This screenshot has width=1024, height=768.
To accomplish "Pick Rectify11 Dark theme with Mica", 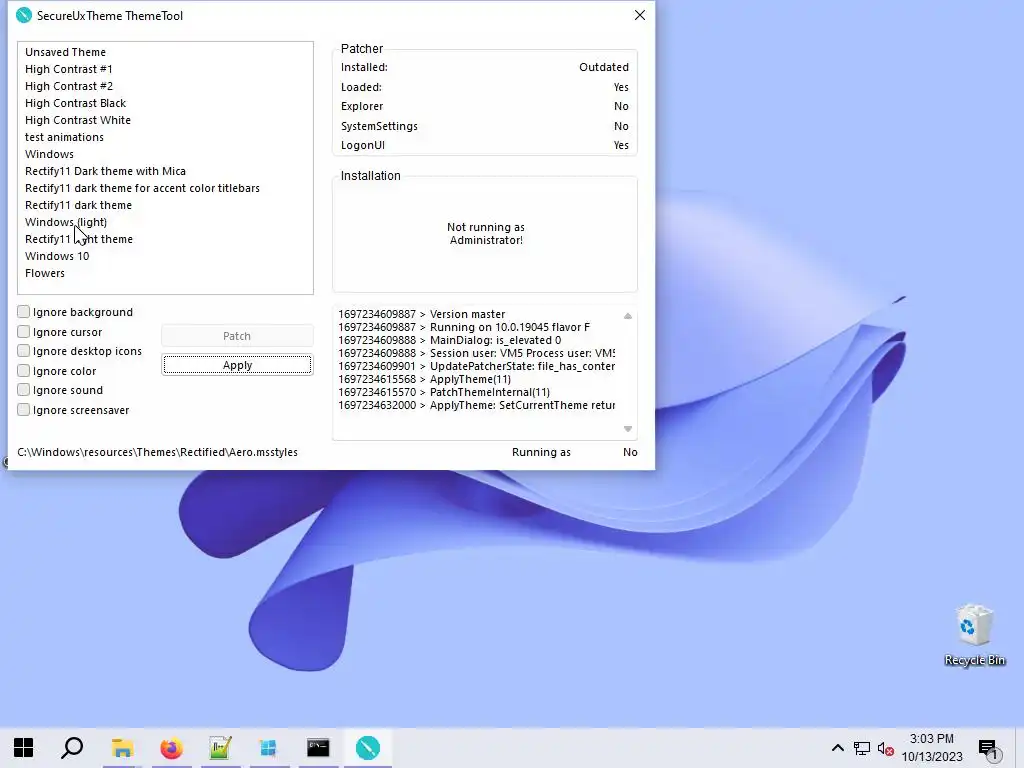I will tap(105, 171).
